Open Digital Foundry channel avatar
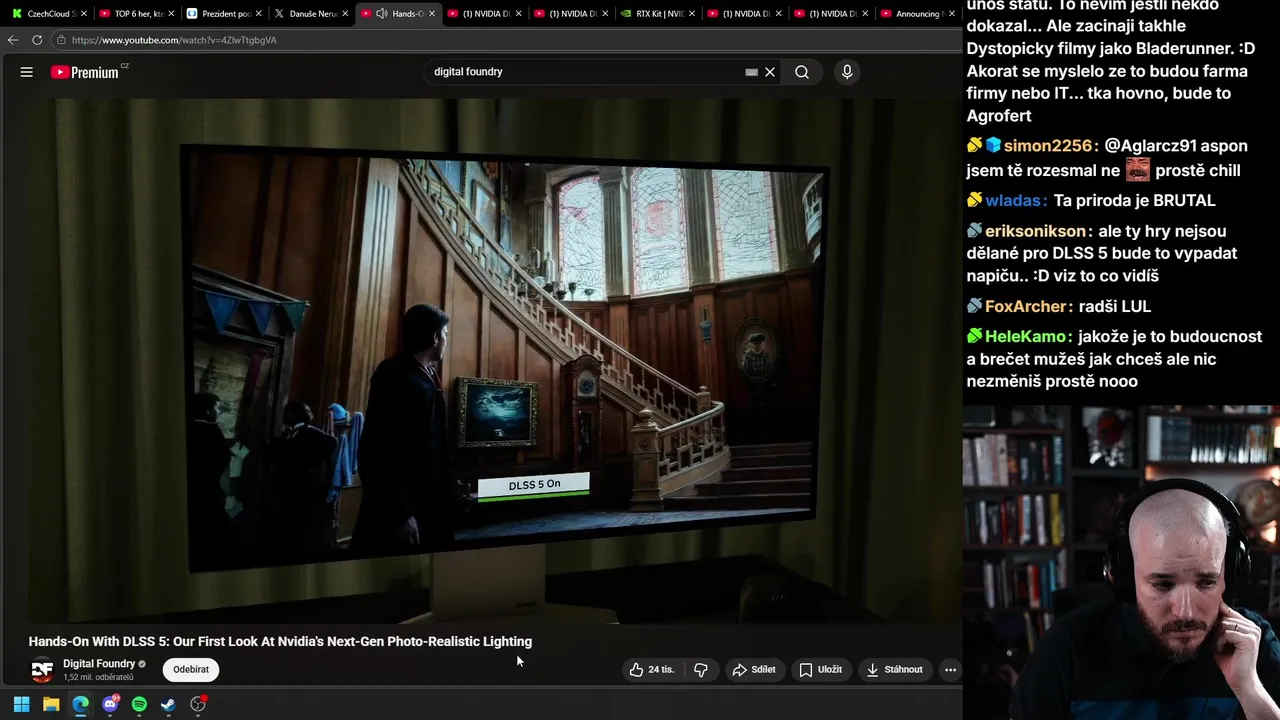The width and height of the screenshot is (1280, 720). tap(42, 671)
